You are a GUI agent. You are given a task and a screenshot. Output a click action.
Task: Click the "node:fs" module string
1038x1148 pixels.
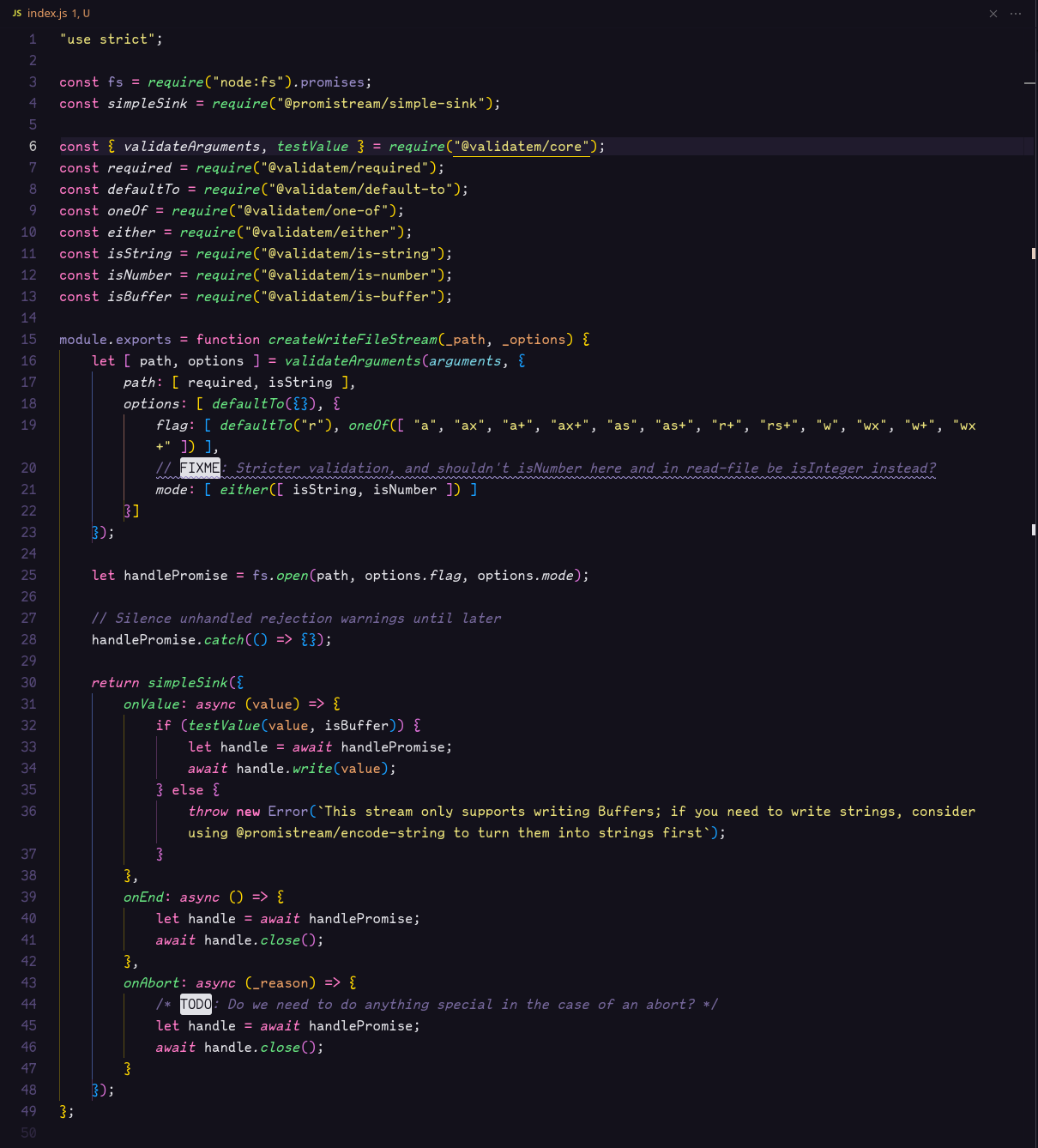[x=248, y=82]
